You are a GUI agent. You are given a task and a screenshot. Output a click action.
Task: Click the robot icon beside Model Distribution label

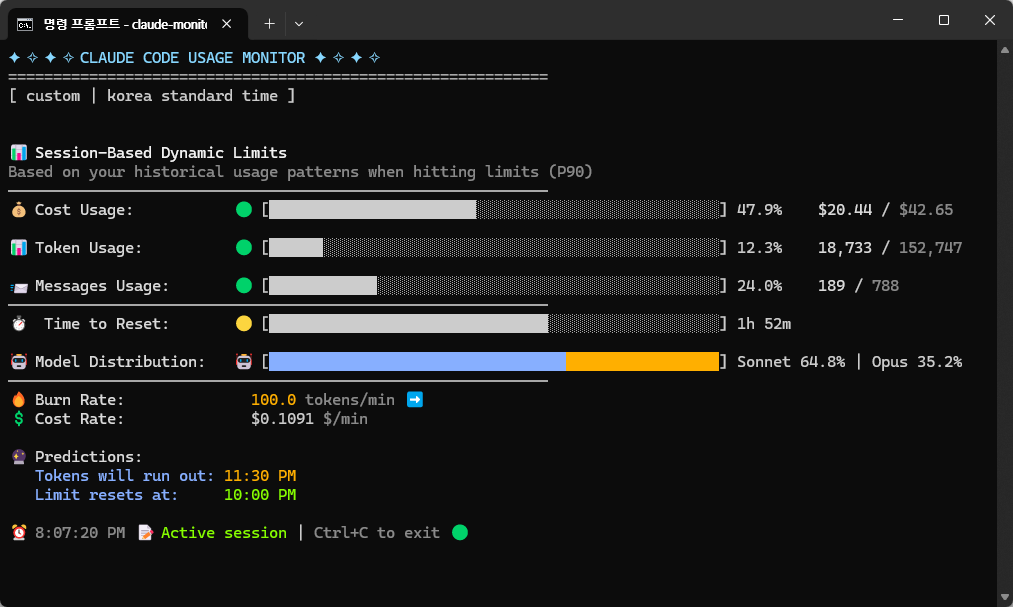tap(18, 362)
